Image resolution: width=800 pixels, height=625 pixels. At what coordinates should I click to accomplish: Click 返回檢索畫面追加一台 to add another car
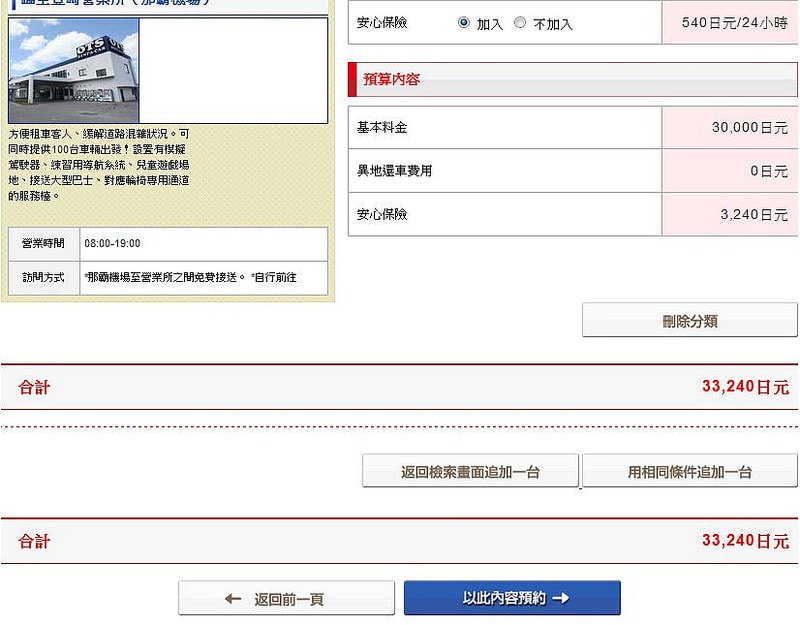pos(470,470)
